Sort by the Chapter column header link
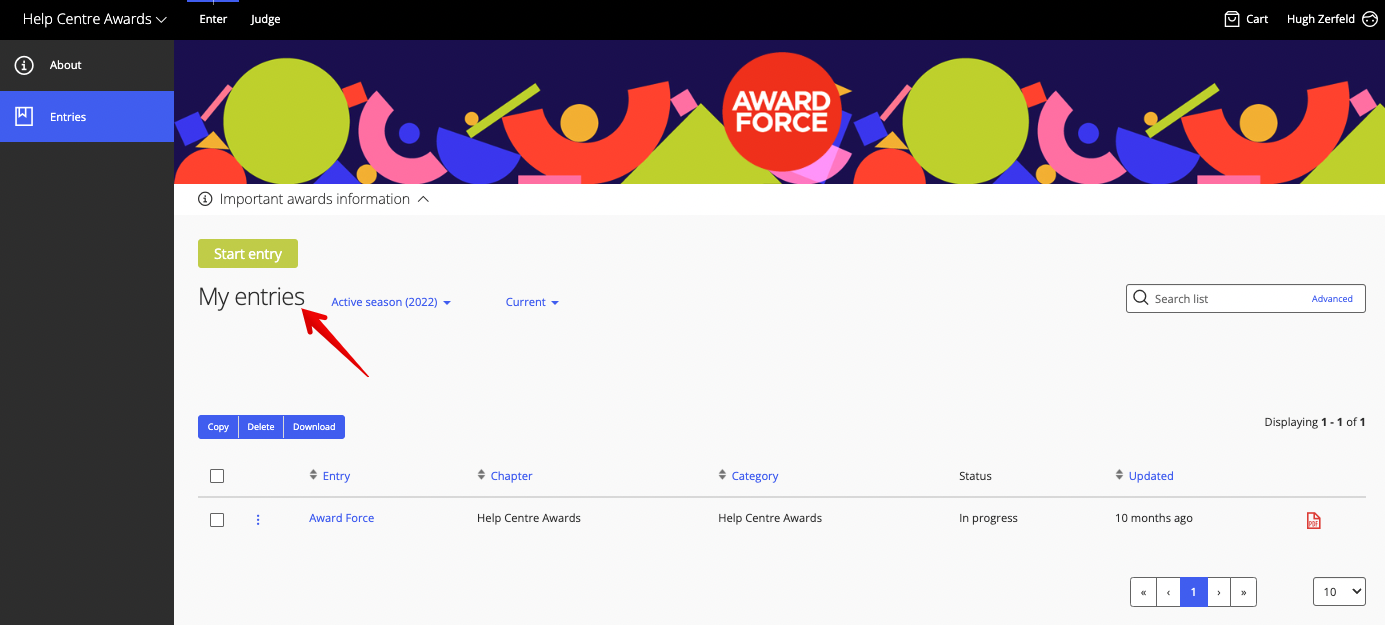1385x625 pixels. pyautogui.click(x=511, y=476)
